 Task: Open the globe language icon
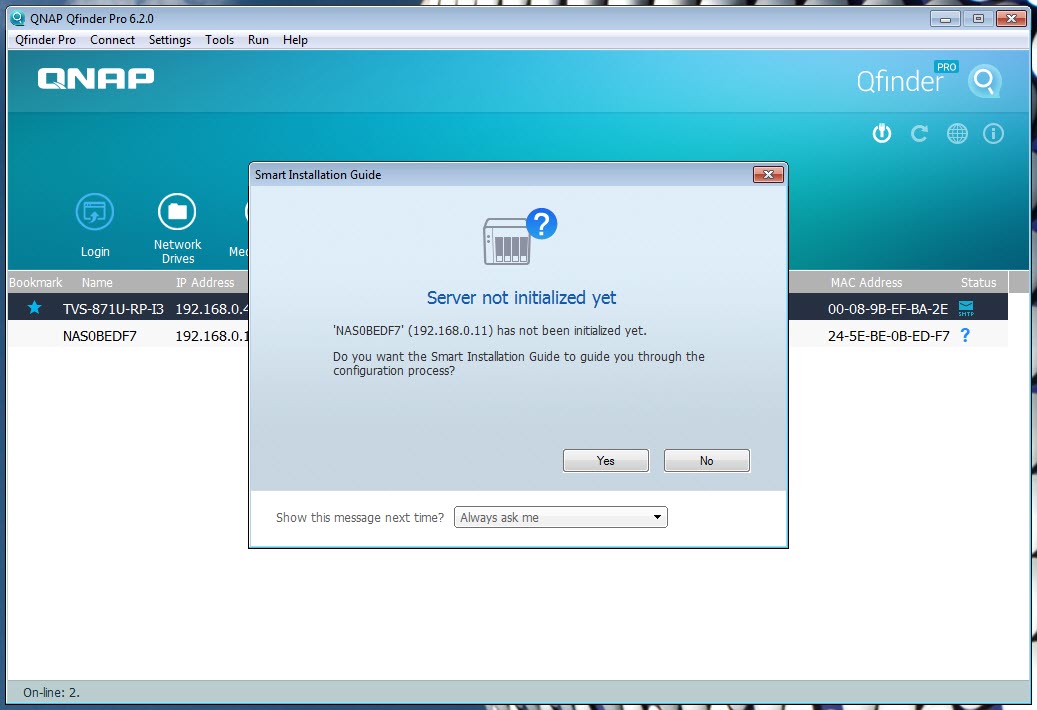click(957, 134)
